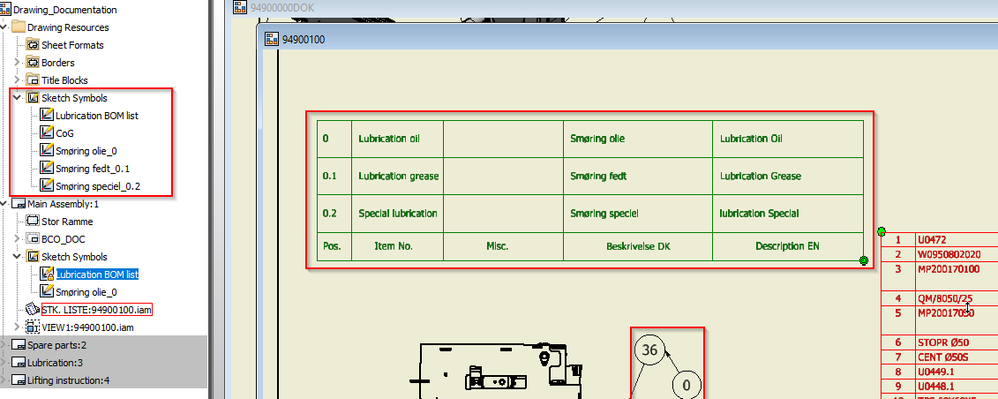Select Smøring speciel_0.2 in the browser

pyautogui.click(x=97, y=186)
